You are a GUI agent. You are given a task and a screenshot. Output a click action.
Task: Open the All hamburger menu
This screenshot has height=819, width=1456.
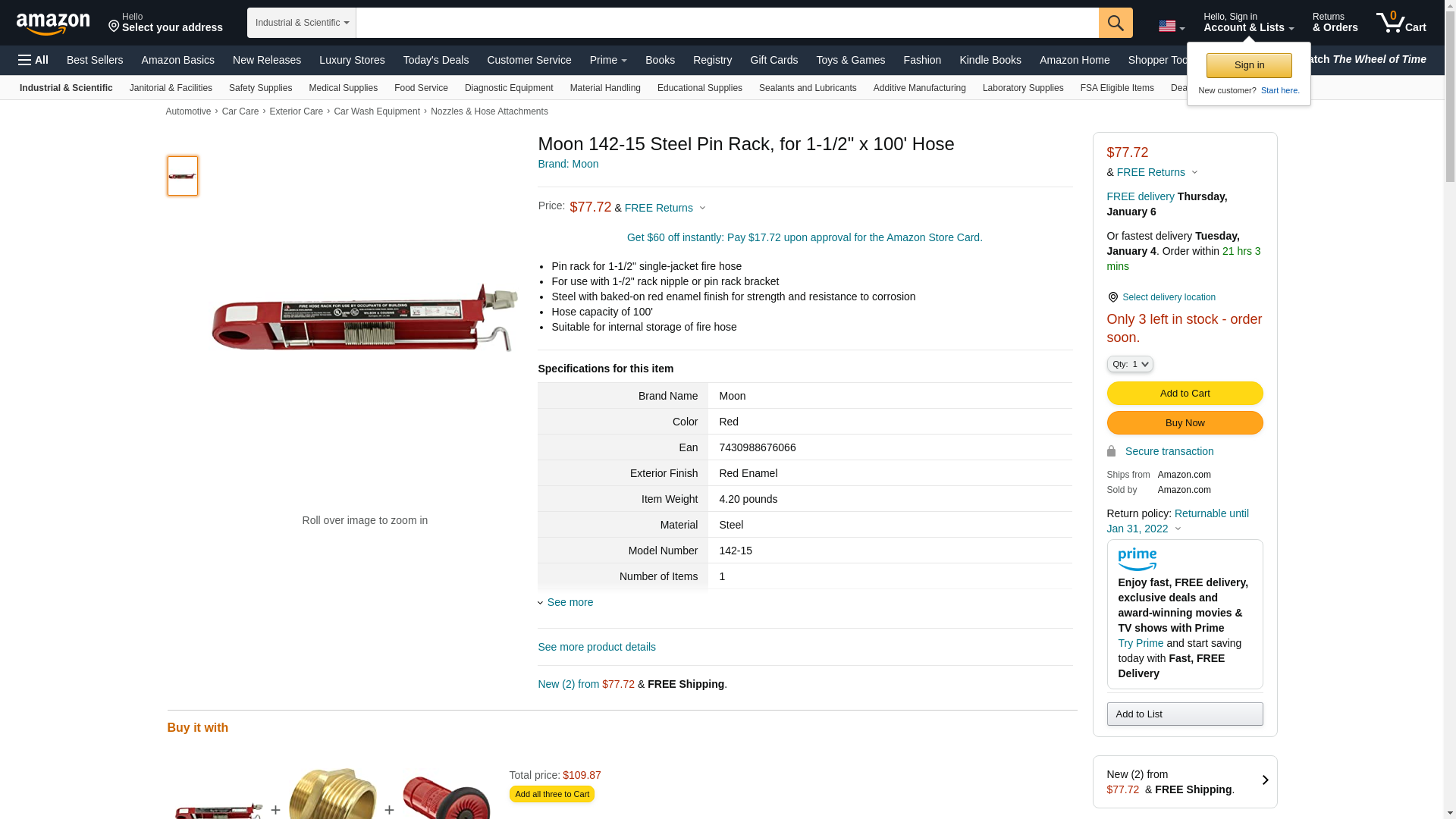tap(33, 60)
